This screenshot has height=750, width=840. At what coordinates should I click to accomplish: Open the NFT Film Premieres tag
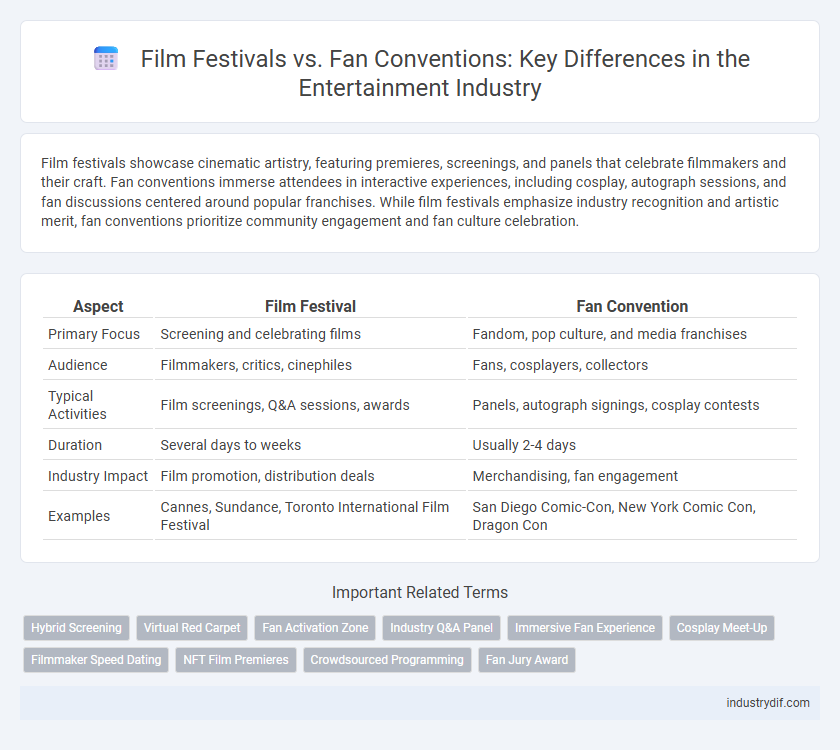tap(236, 660)
